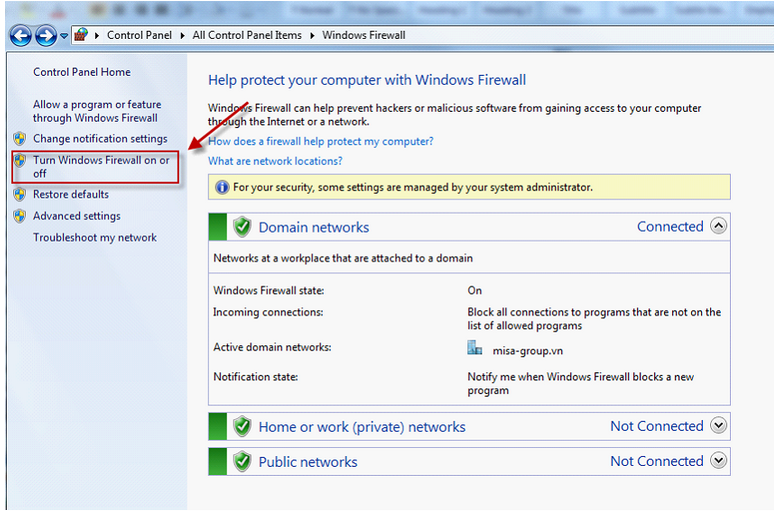Viewport: 774px width, 516px height.
Task: Click shield icon beside Restore defaults
Action: 20,195
